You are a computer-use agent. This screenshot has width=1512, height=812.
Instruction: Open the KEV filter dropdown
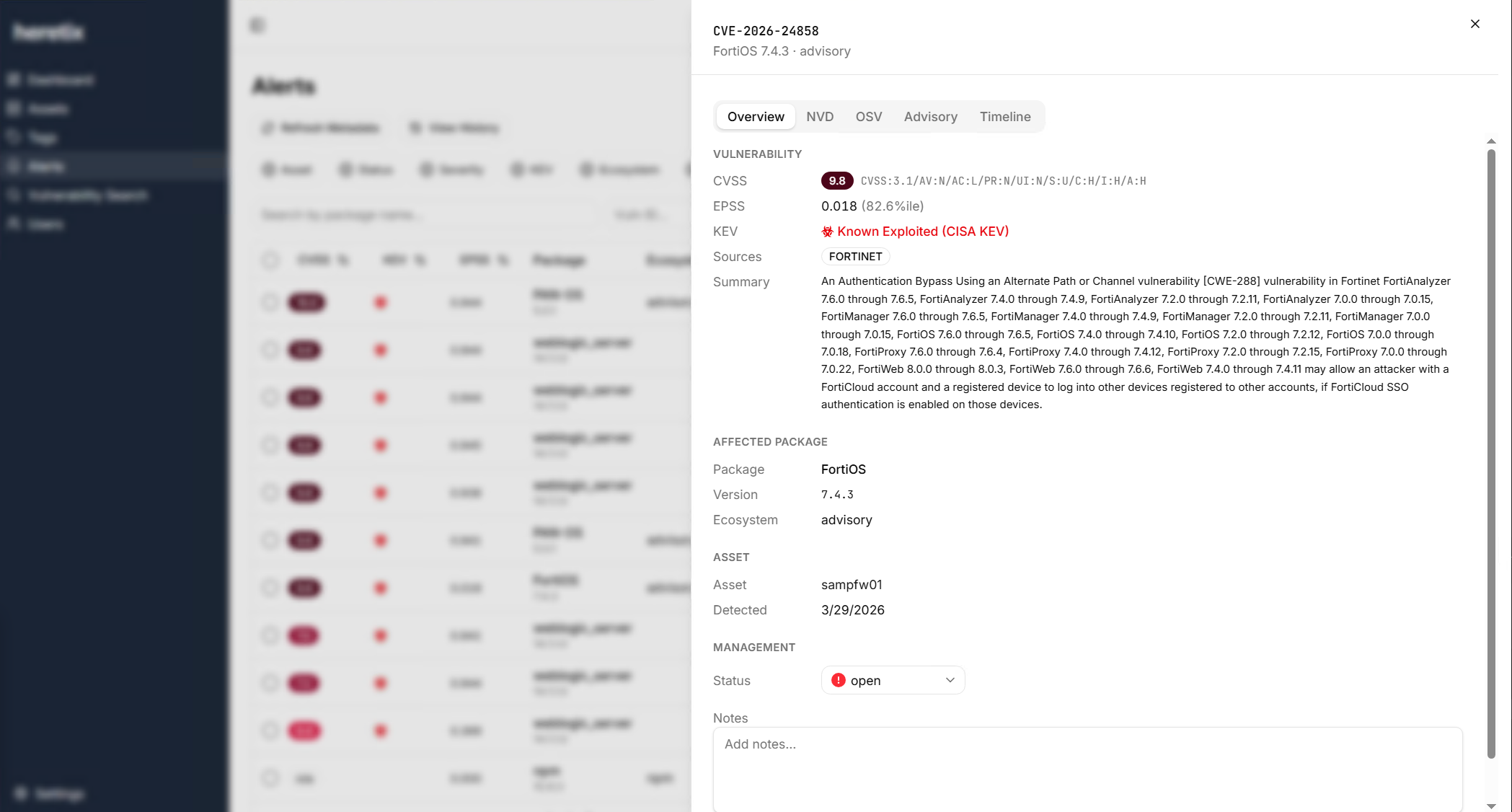pos(533,169)
